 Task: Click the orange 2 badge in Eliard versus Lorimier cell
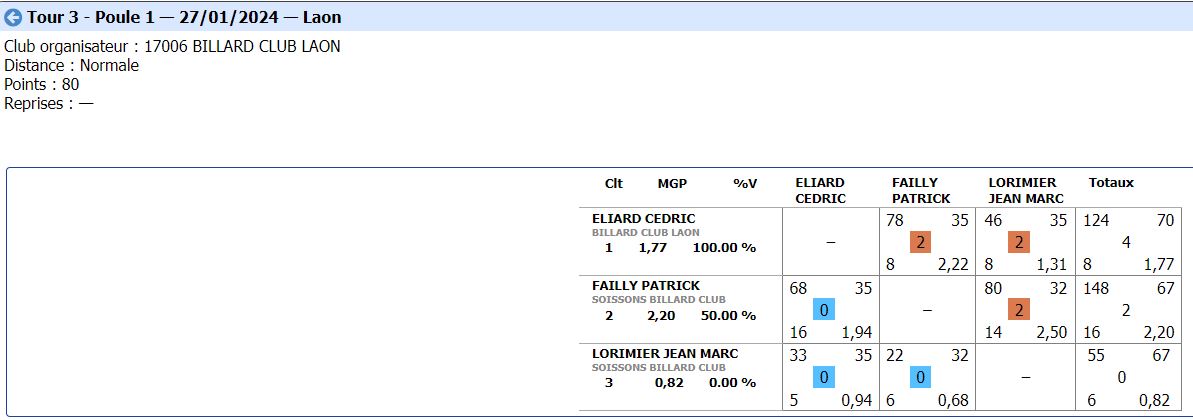click(x=1018, y=242)
